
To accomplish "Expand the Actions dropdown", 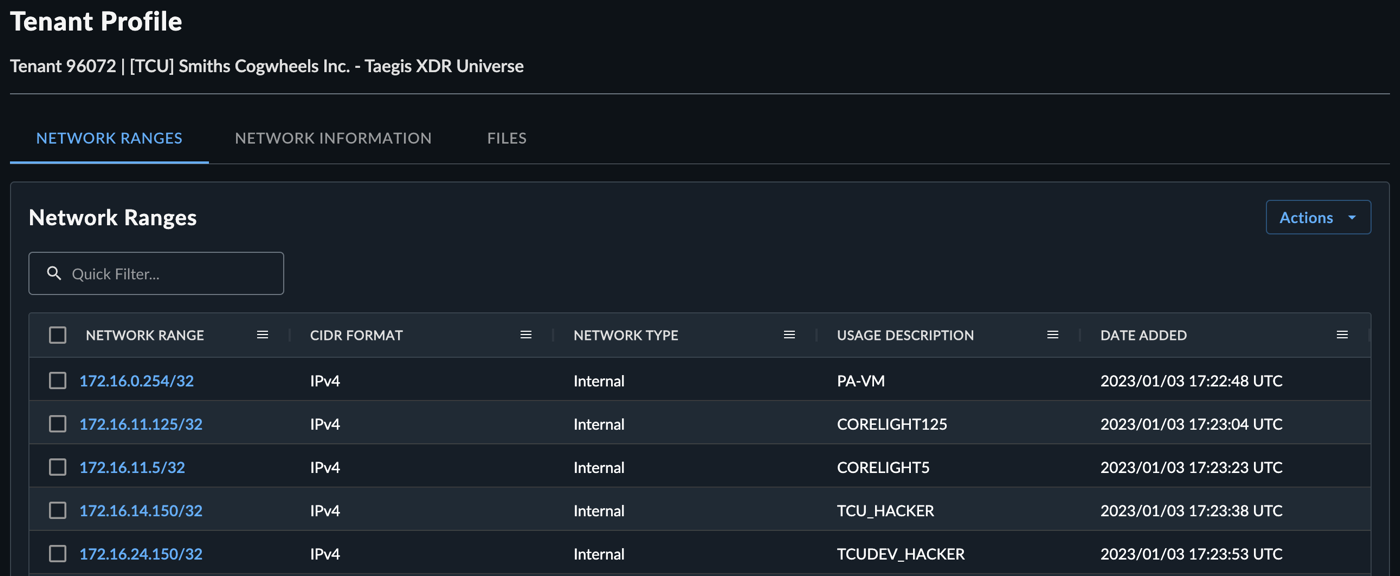I will tap(1318, 217).
